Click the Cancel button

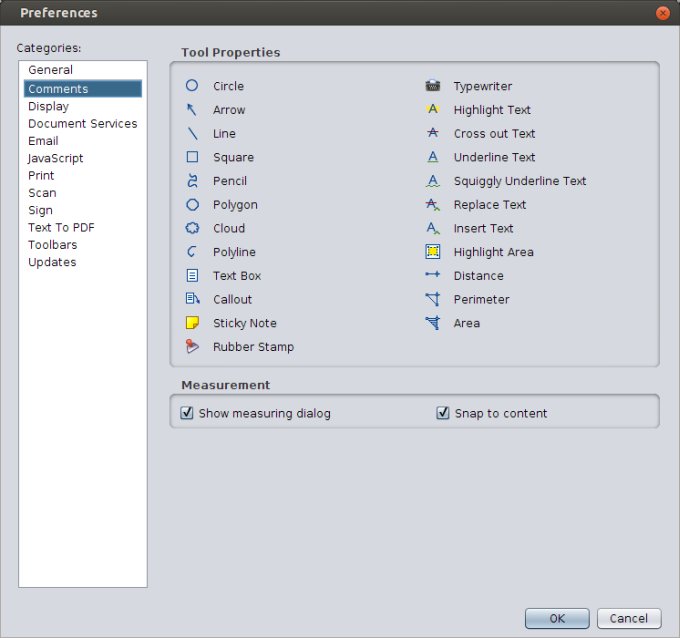[x=629, y=618]
